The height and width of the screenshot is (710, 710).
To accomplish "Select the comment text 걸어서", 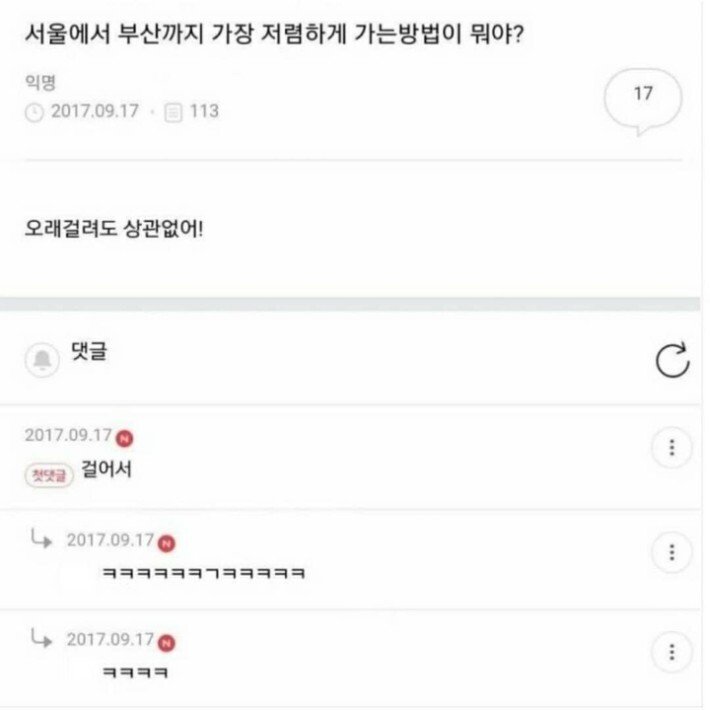I will [106, 471].
